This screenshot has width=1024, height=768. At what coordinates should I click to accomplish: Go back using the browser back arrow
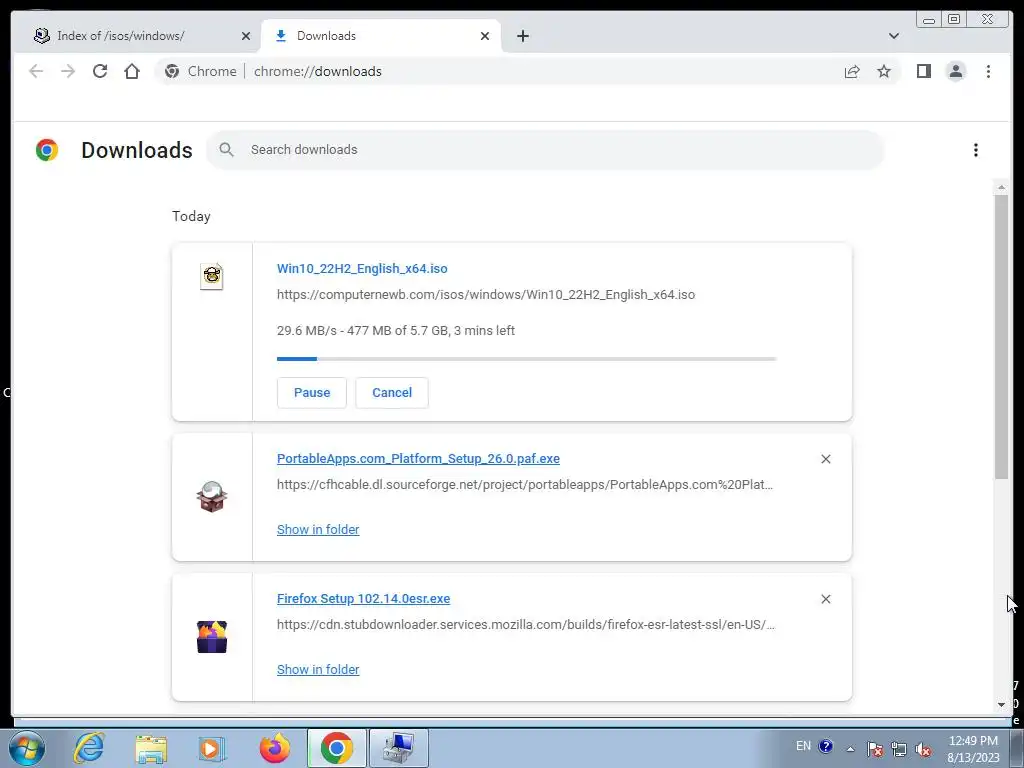point(36,71)
